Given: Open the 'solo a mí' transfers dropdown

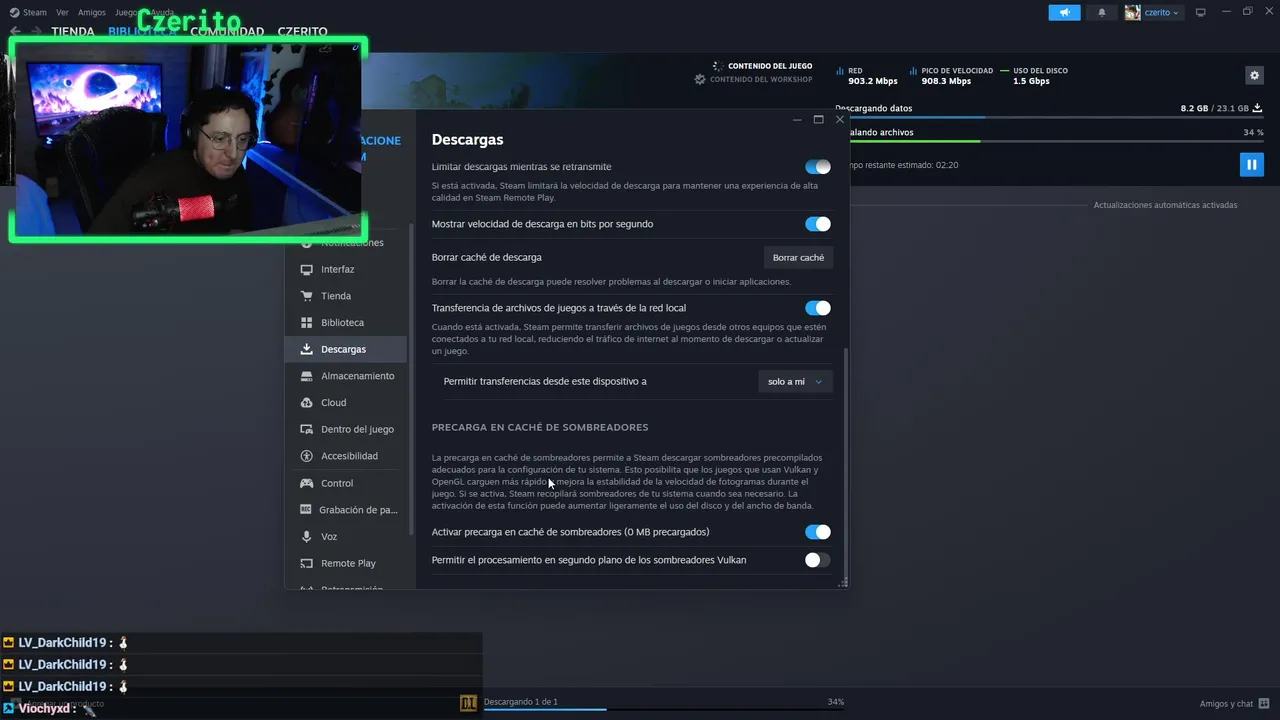Looking at the screenshot, I should [795, 381].
